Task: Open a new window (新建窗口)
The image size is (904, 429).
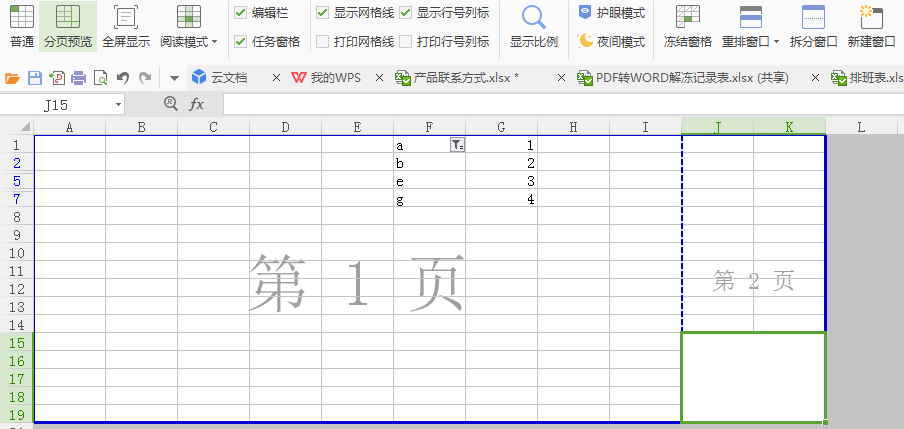Action: pos(871,27)
